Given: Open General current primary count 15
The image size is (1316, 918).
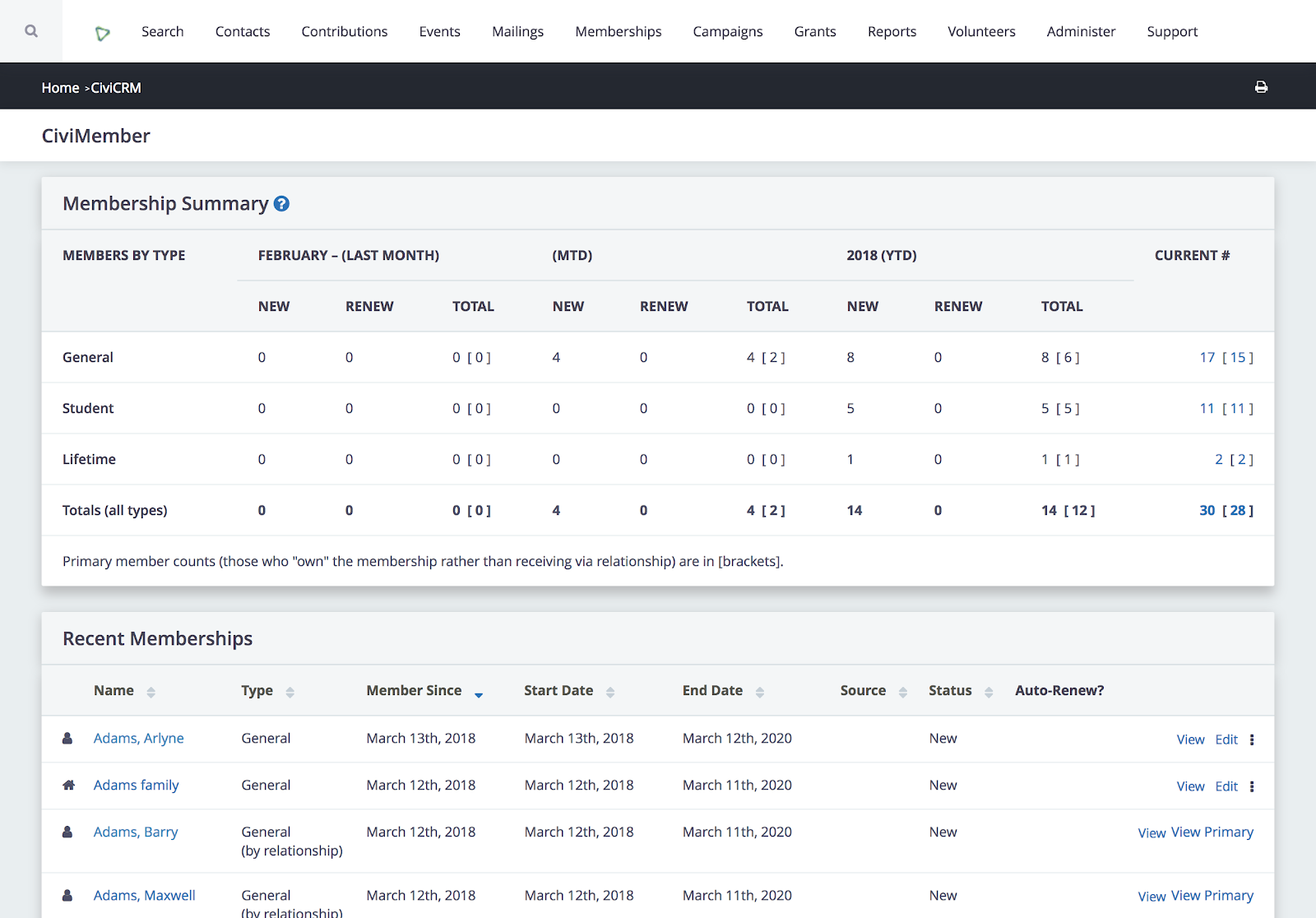Looking at the screenshot, I should point(1239,358).
